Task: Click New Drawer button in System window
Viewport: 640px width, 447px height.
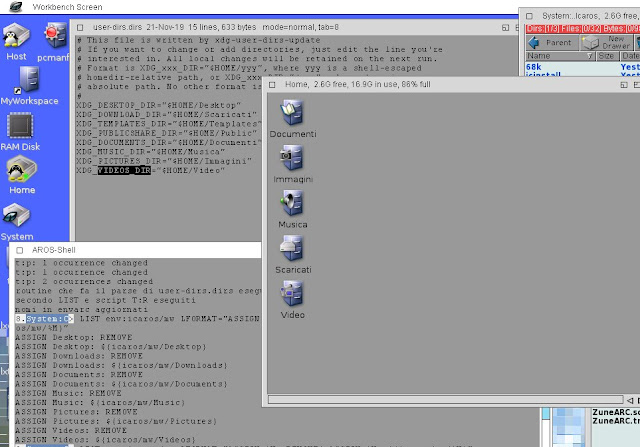Action: pyautogui.click(x=607, y=42)
